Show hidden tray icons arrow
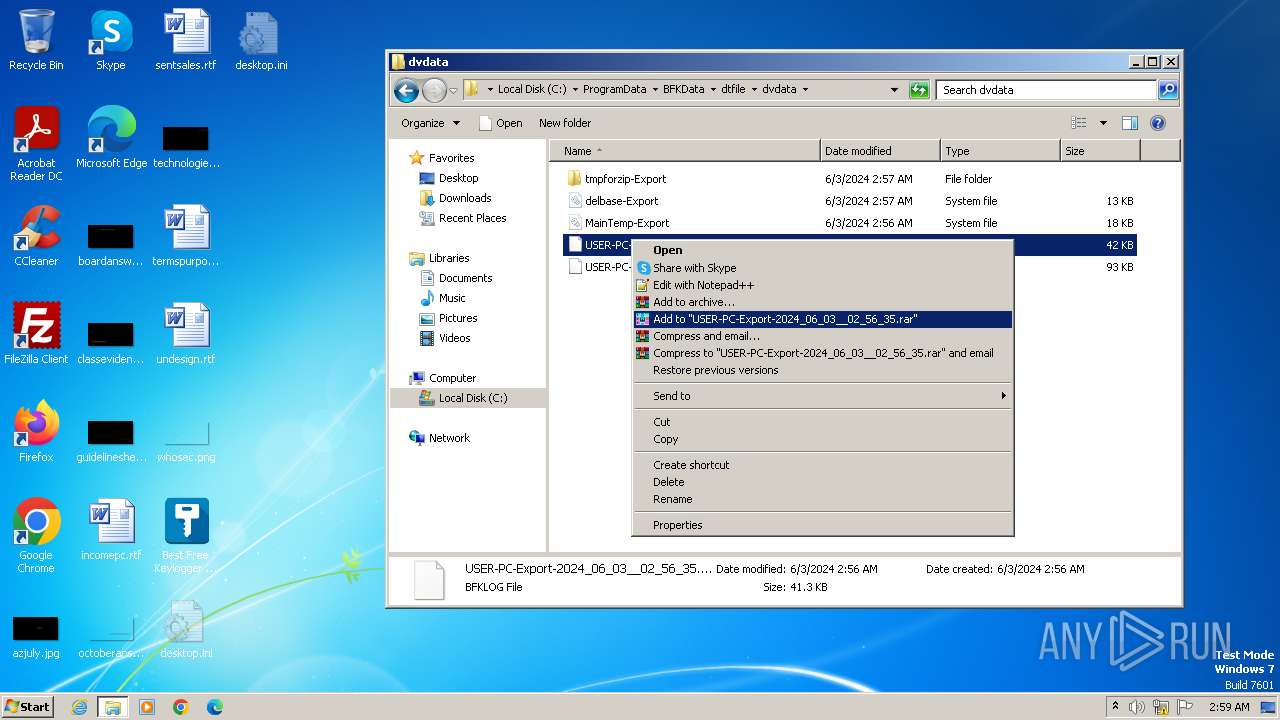 click(1115, 707)
